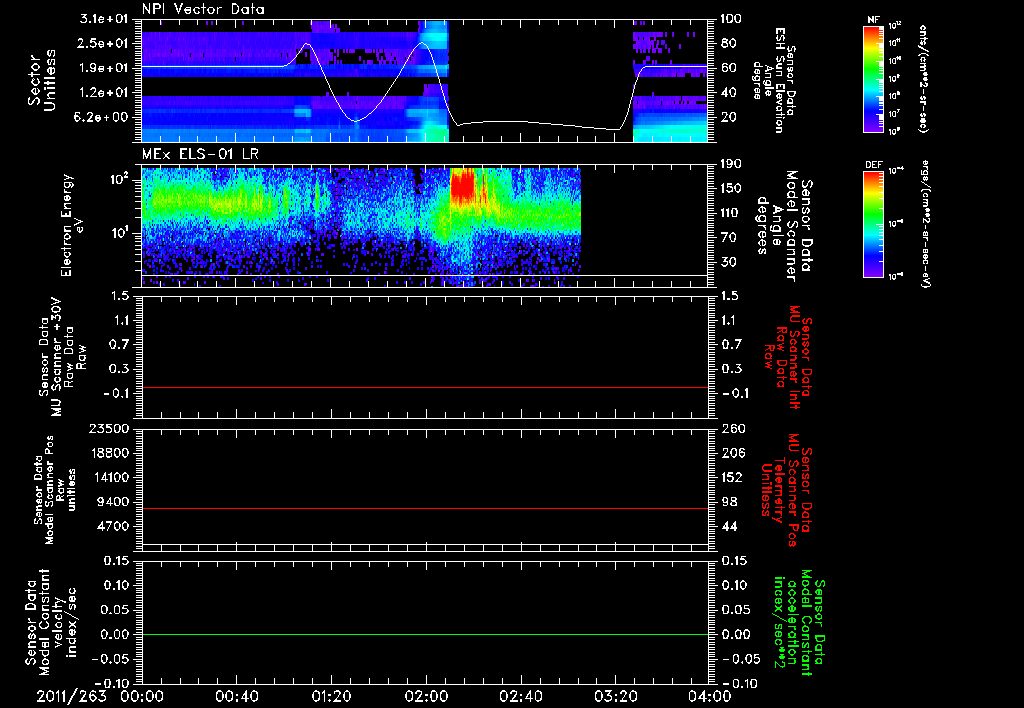This screenshot has width=1024, height=708.
Task: Click the DEF label above the color bar
Action: [x=873, y=165]
